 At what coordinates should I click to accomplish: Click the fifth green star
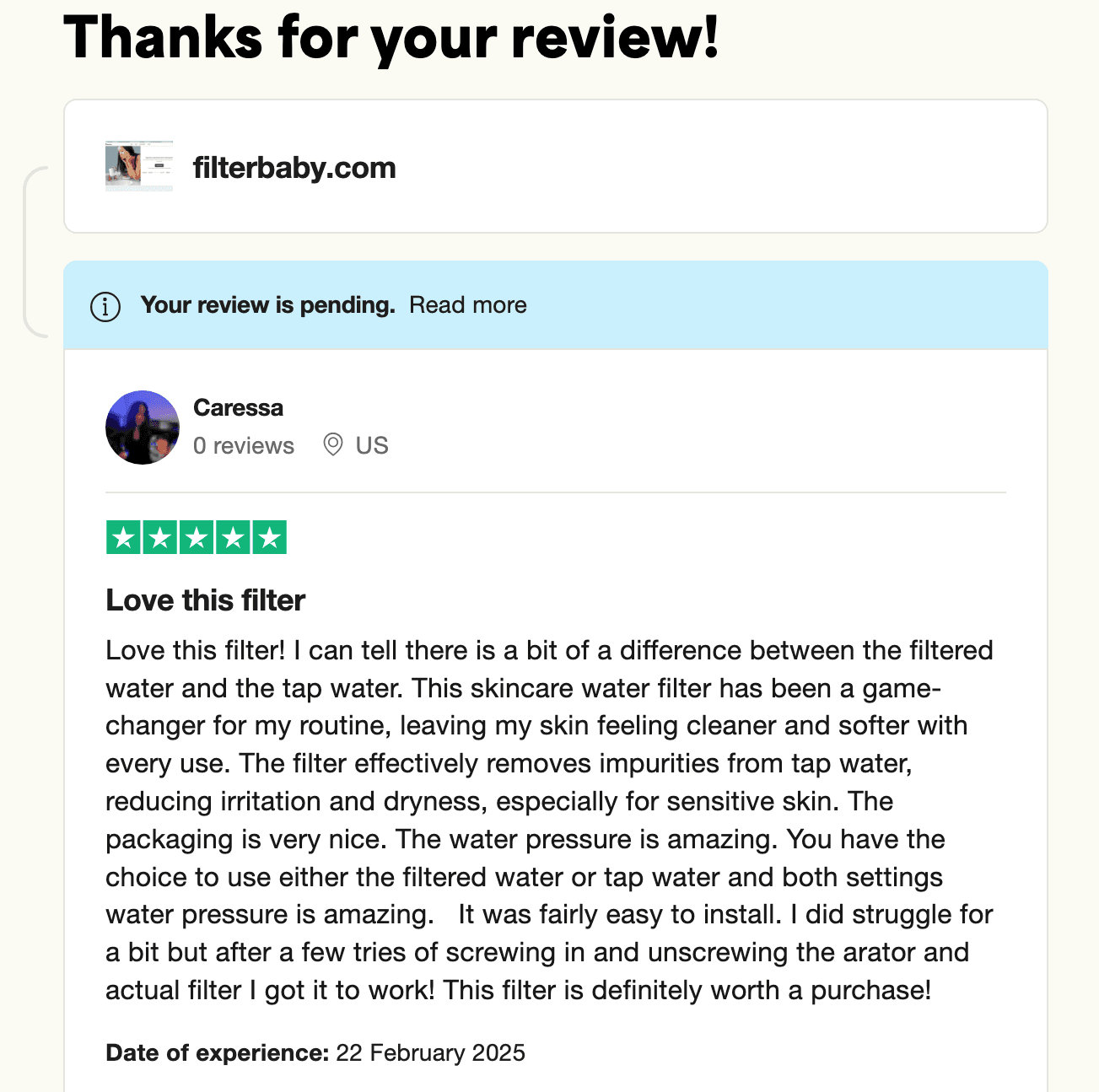click(270, 535)
